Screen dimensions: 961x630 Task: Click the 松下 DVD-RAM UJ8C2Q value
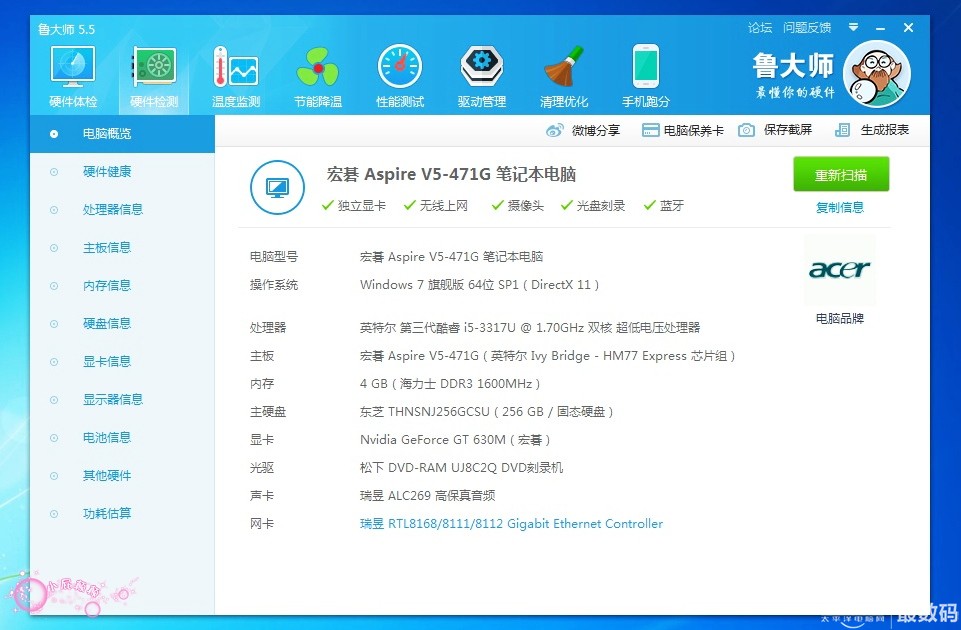click(461, 468)
